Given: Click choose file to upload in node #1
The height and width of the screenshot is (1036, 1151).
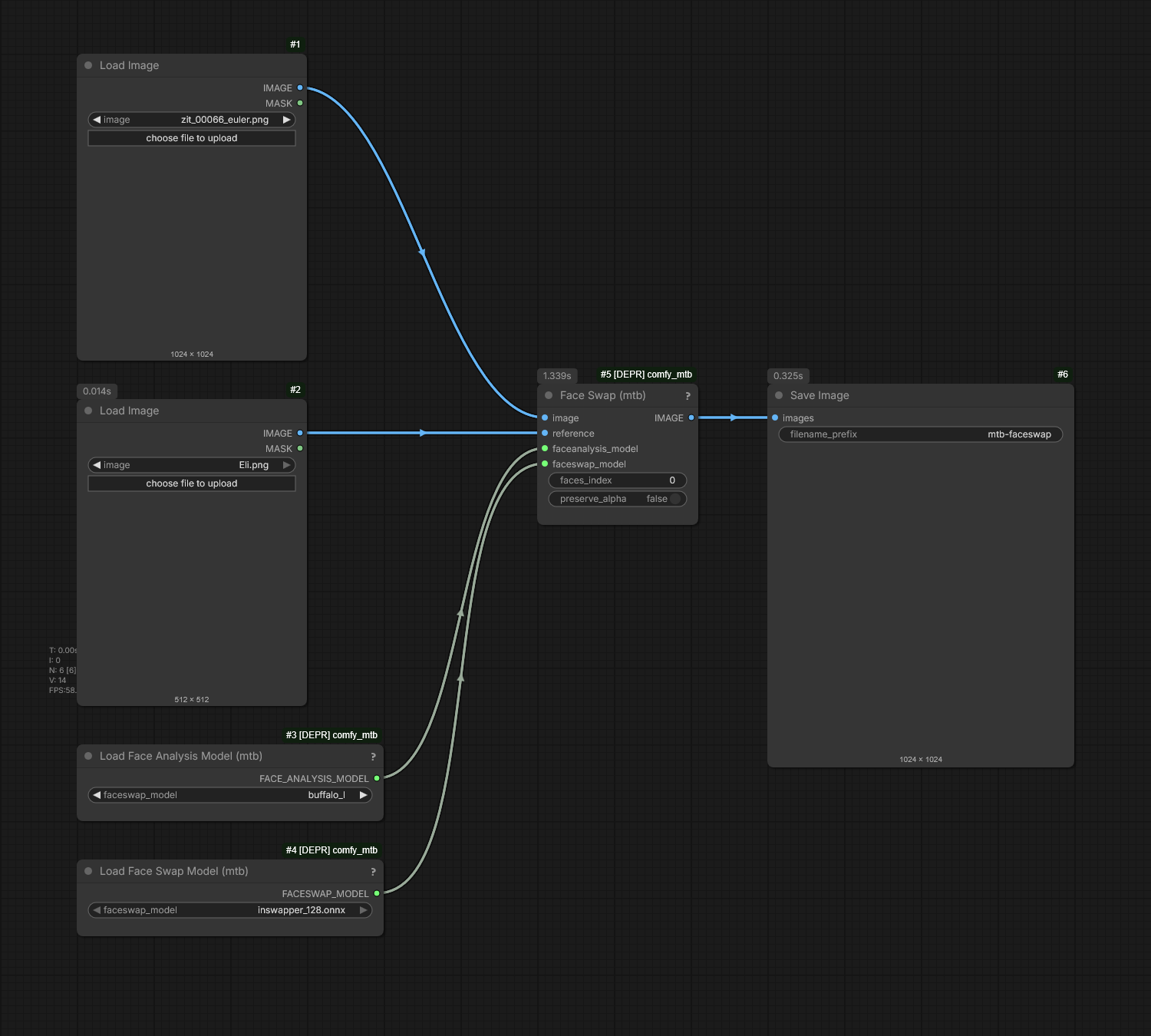Looking at the screenshot, I should click(x=192, y=138).
